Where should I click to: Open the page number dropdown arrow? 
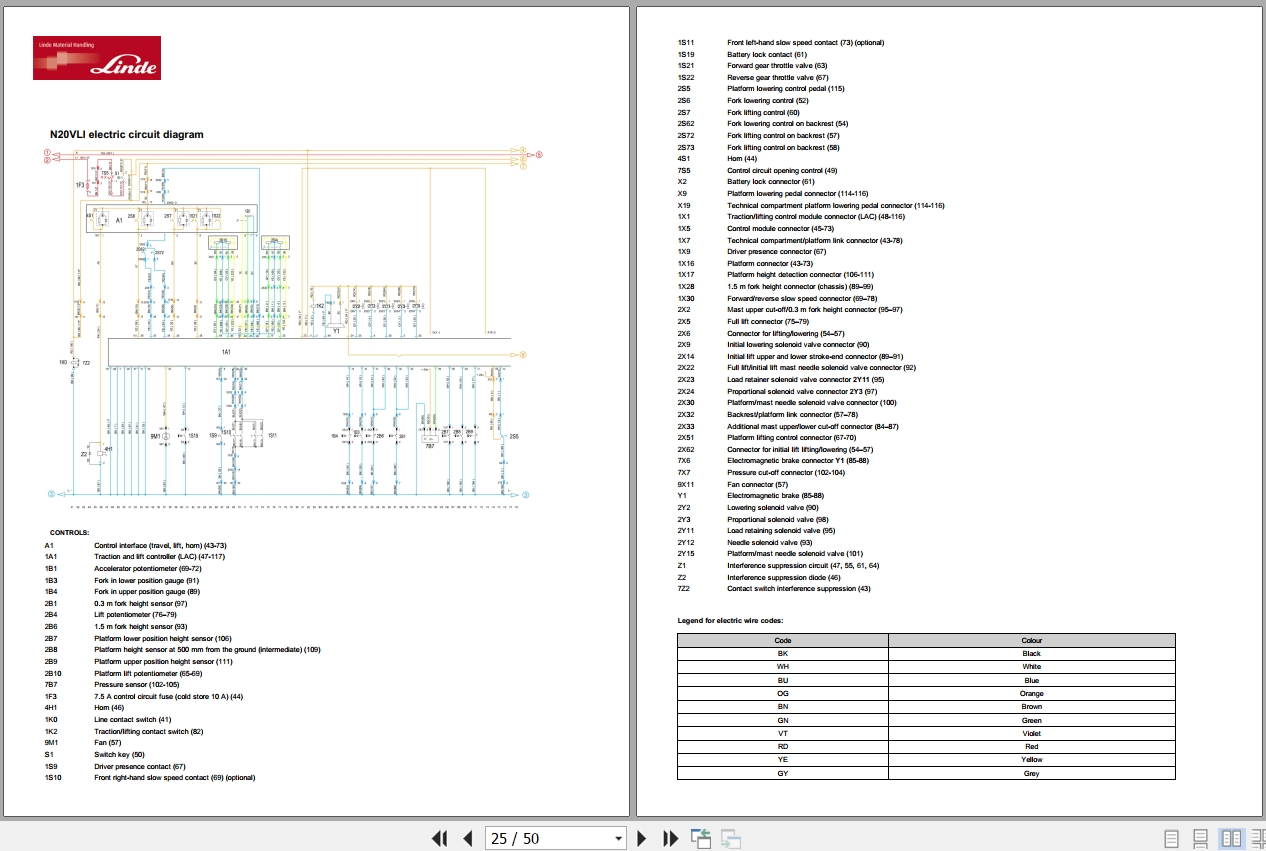click(618, 839)
